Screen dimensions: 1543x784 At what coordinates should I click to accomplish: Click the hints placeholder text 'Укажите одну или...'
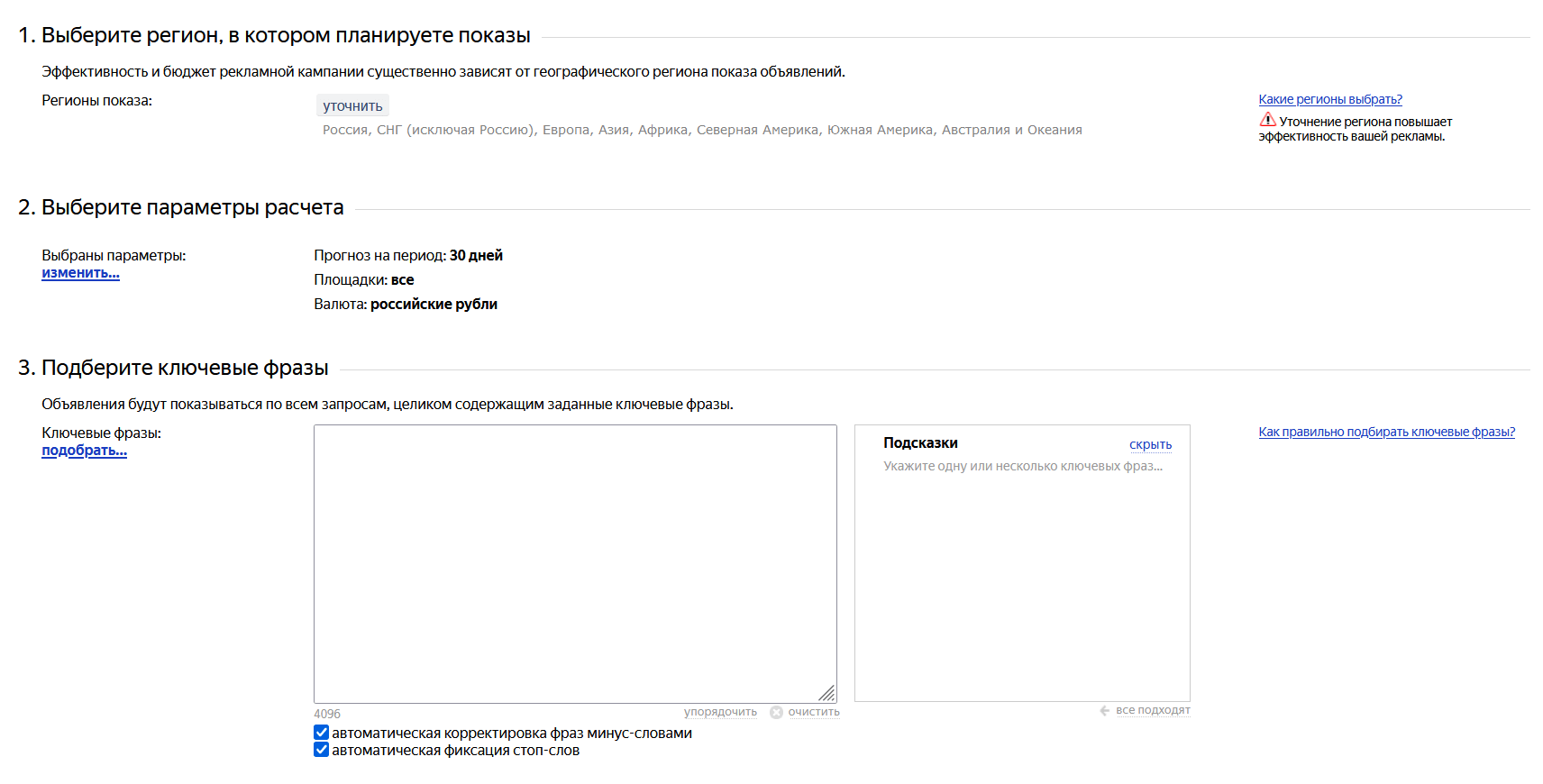click(1022, 466)
